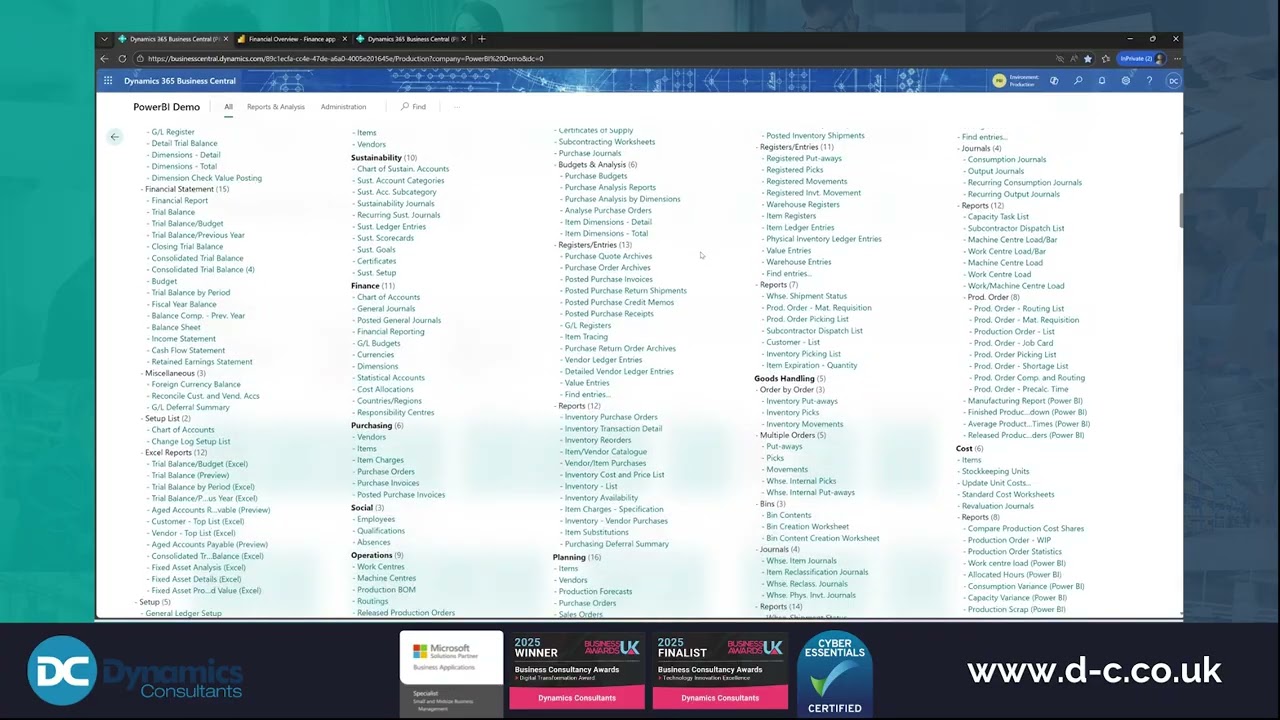Open Purchase Invoices under Purchasing
Image resolution: width=1280 pixels, height=720 pixels.
coord(387,483)
